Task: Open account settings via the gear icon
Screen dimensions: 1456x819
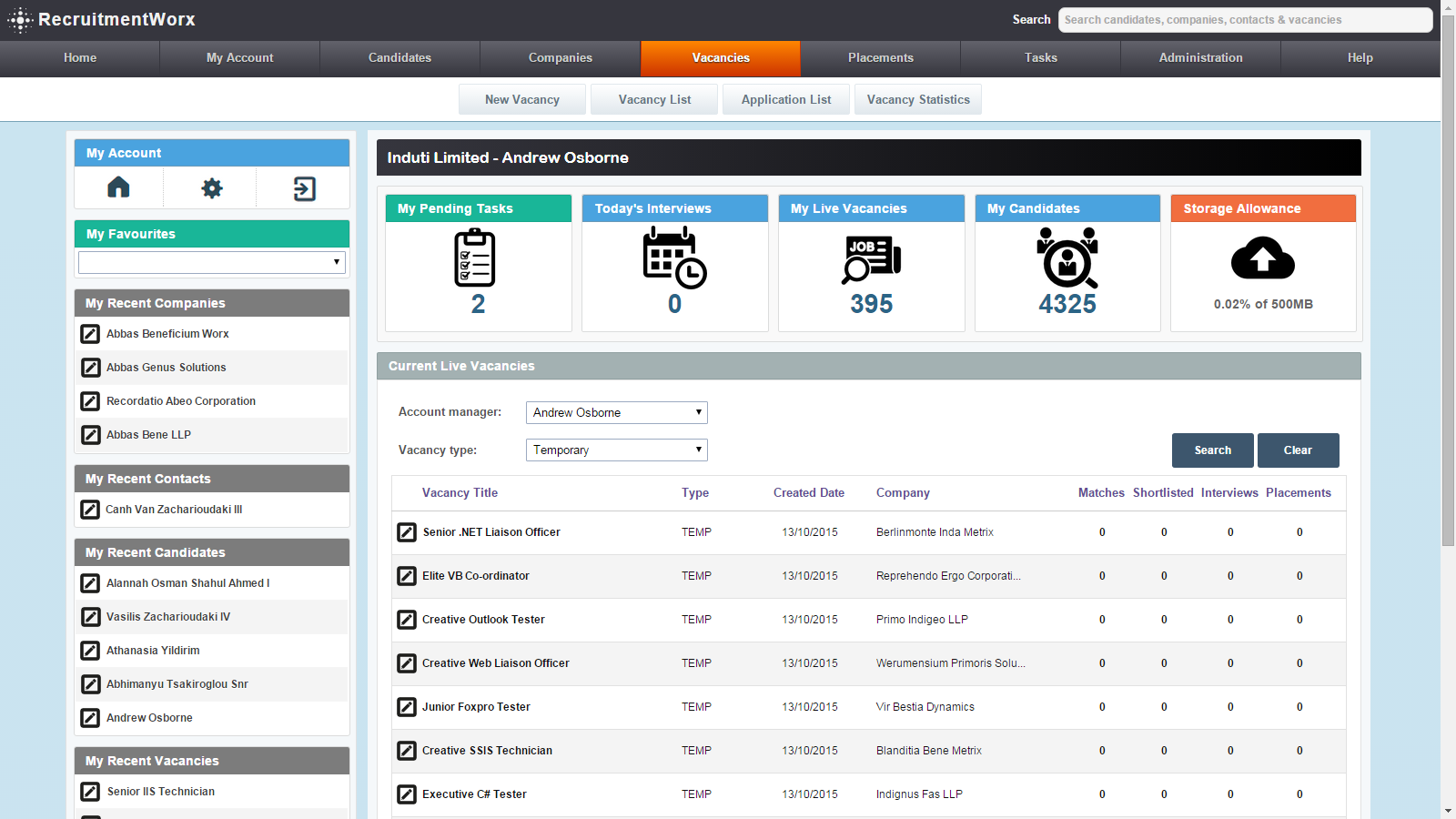Action: (x=212, y=188)
